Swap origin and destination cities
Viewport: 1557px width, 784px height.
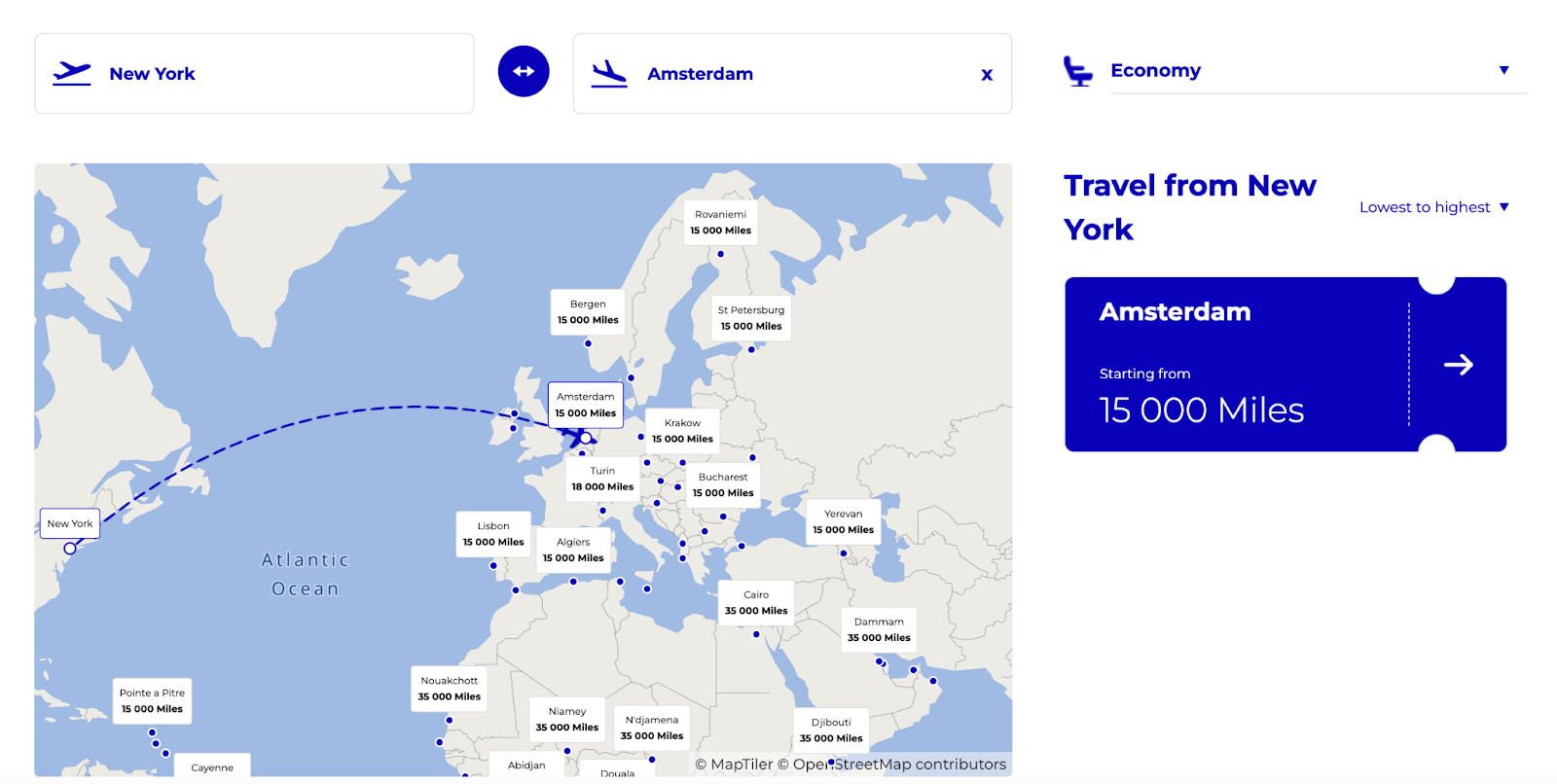(524, 71)
